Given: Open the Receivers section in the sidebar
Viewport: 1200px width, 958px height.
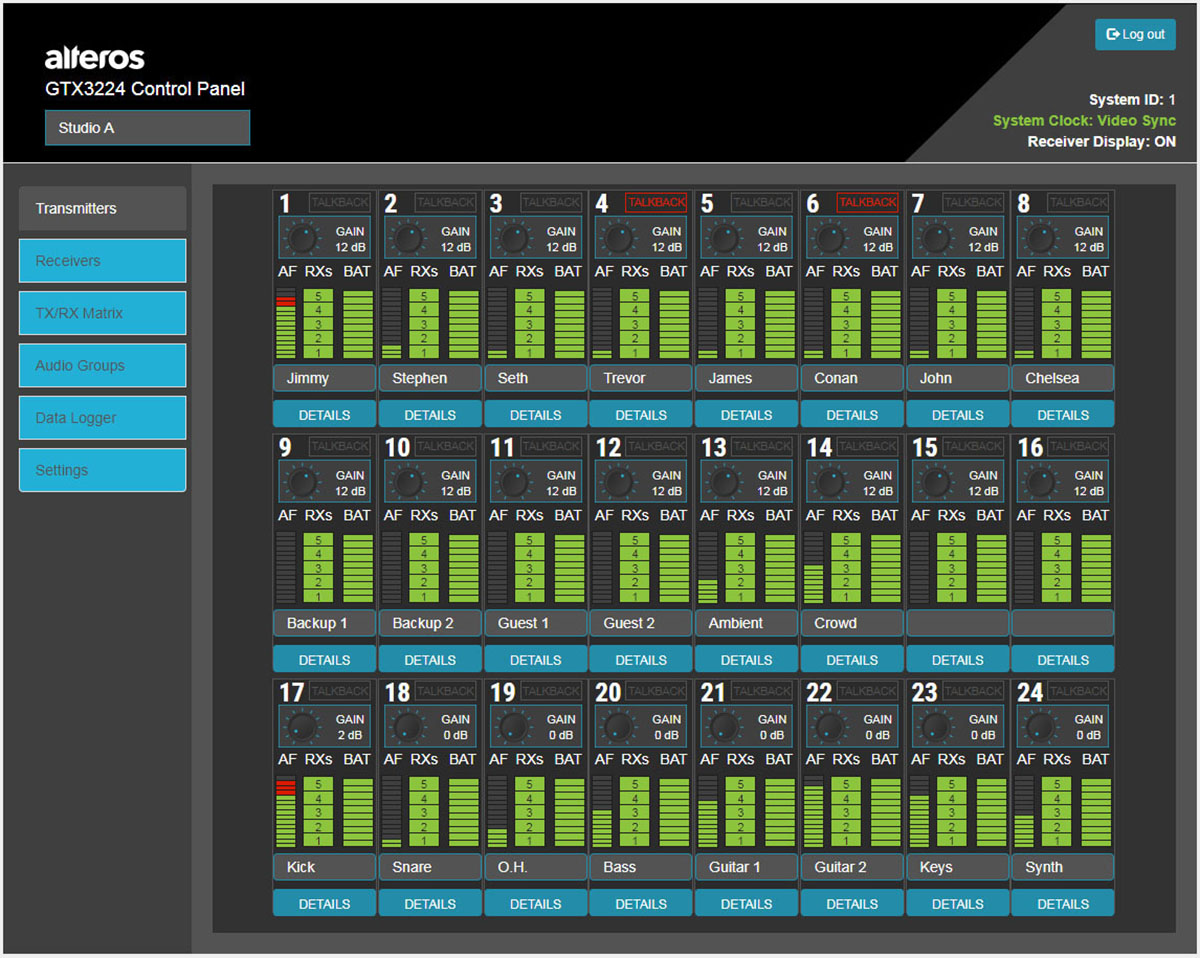Looking at the screenshot, I should (x=102, y=261).
